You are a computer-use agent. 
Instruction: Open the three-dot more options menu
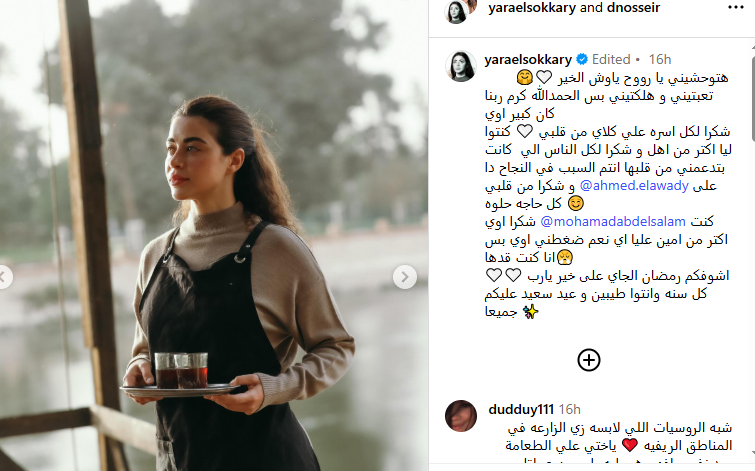(x=735, y=7)
